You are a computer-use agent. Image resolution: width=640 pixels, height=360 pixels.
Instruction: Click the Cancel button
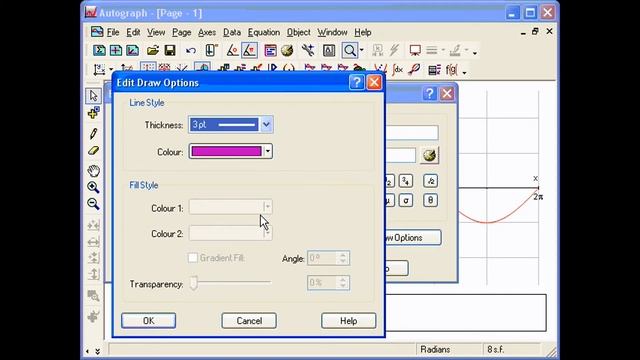click(x=249, y=321)
